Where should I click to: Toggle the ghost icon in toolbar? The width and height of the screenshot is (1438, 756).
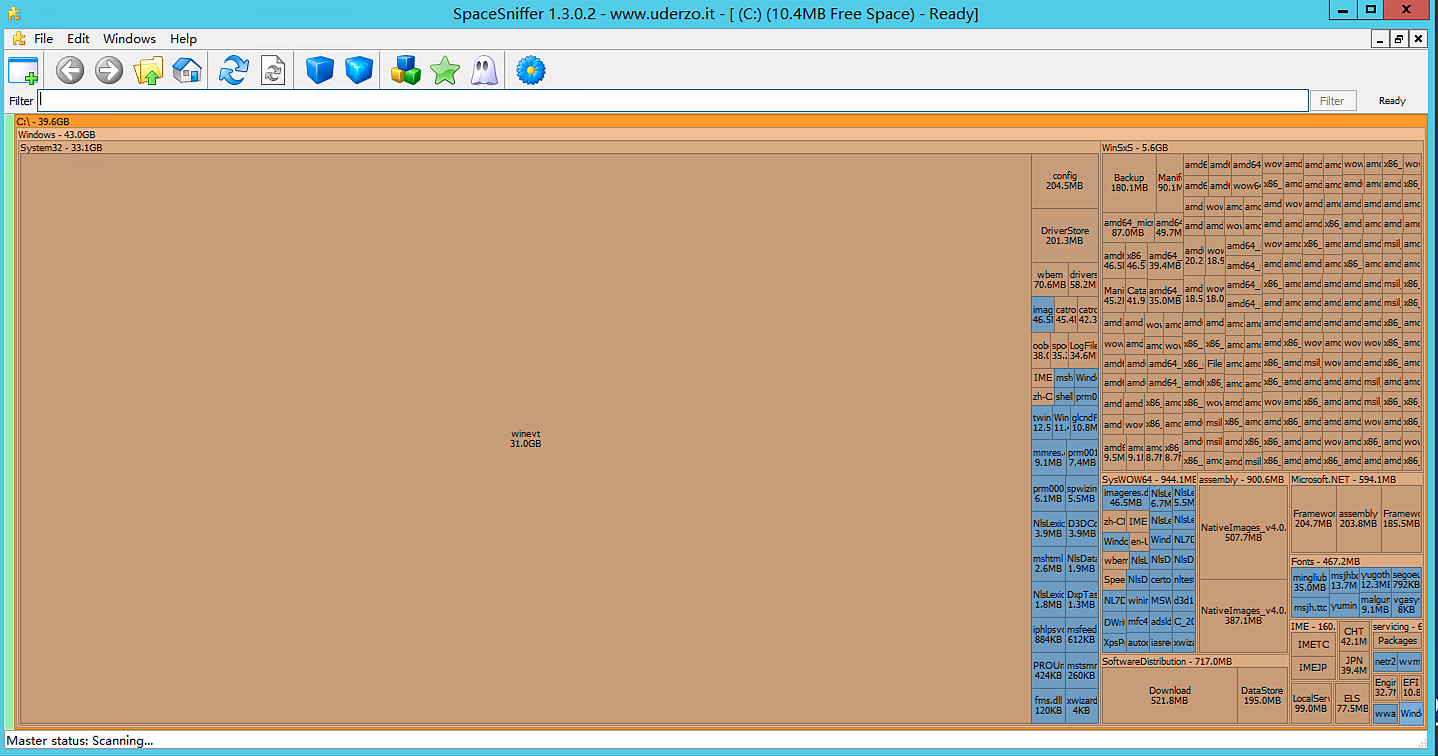point(484,71)
